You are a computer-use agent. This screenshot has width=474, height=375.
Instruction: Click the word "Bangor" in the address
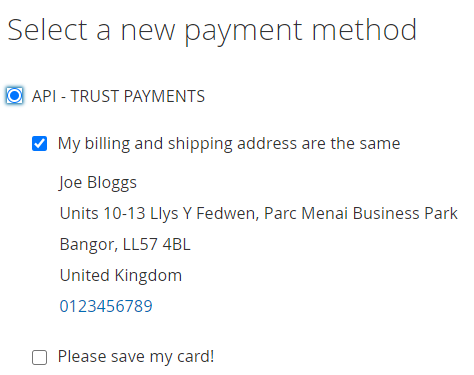point(88,244)
